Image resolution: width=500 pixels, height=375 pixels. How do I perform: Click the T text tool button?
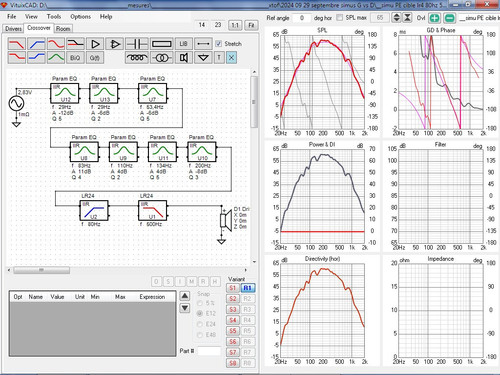tap(219, 58)
